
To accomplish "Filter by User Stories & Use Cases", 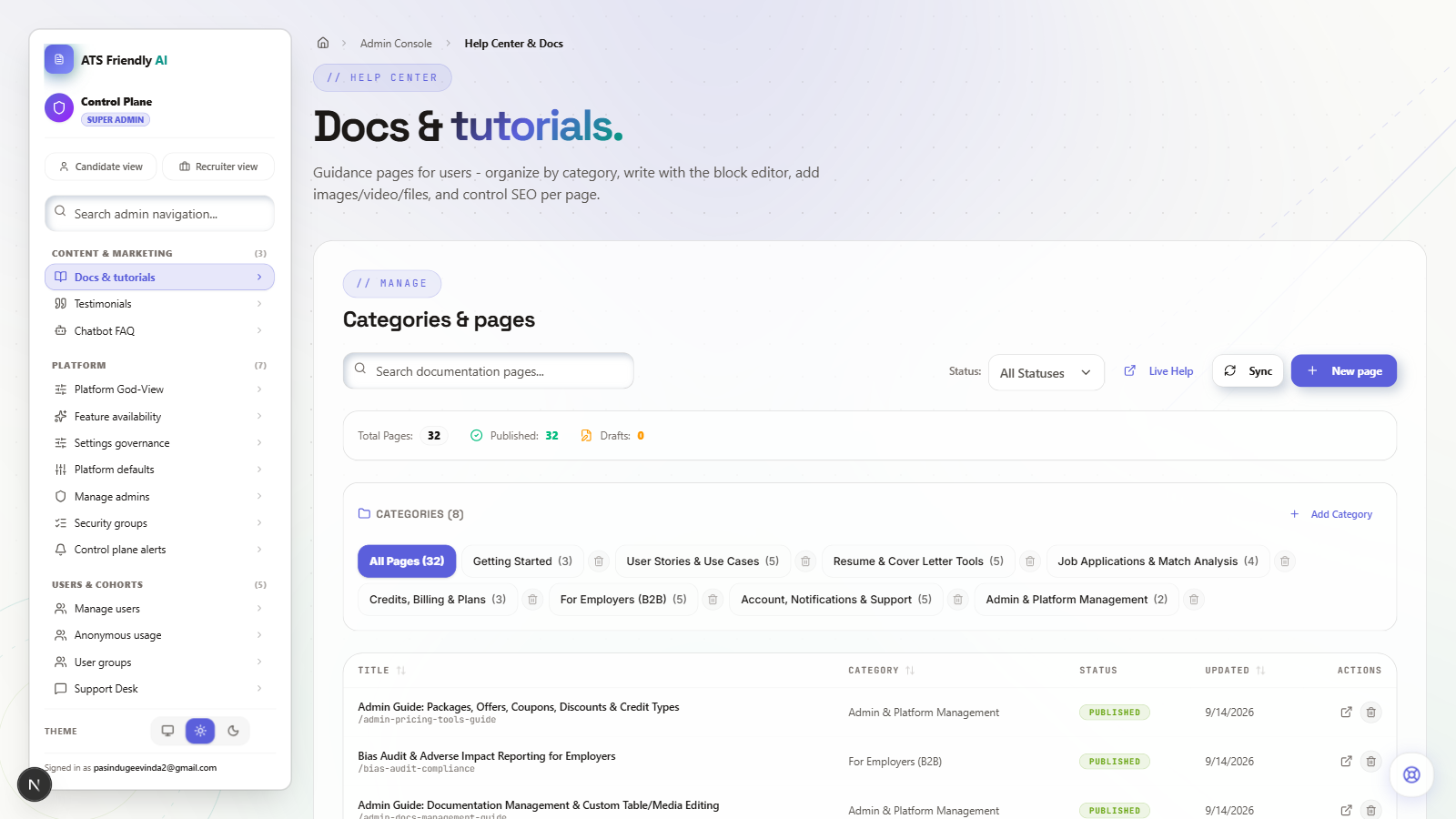I will click(703, 561).
